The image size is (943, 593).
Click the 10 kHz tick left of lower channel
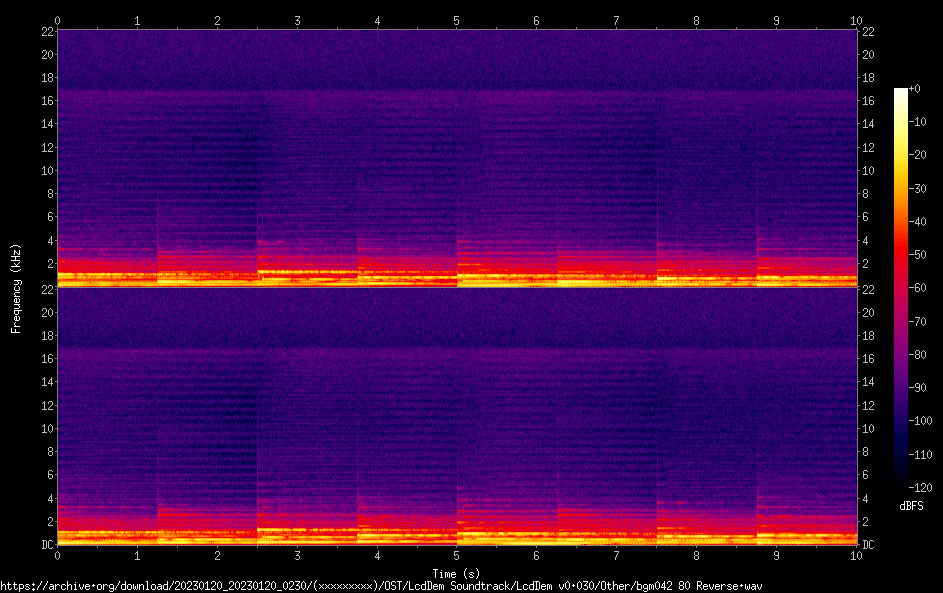[46, 429]
